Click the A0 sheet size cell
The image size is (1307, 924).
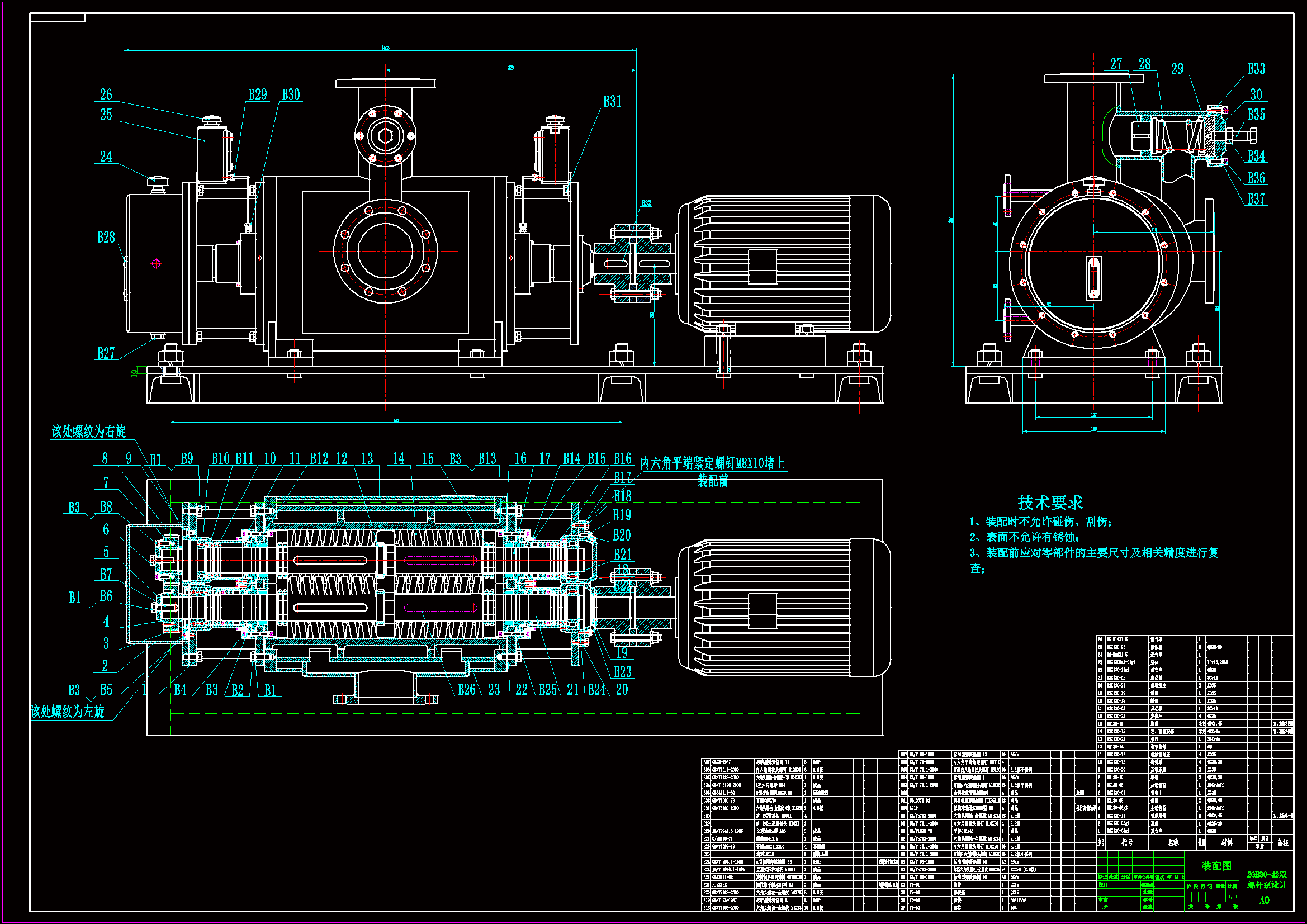pos(1264,900)
